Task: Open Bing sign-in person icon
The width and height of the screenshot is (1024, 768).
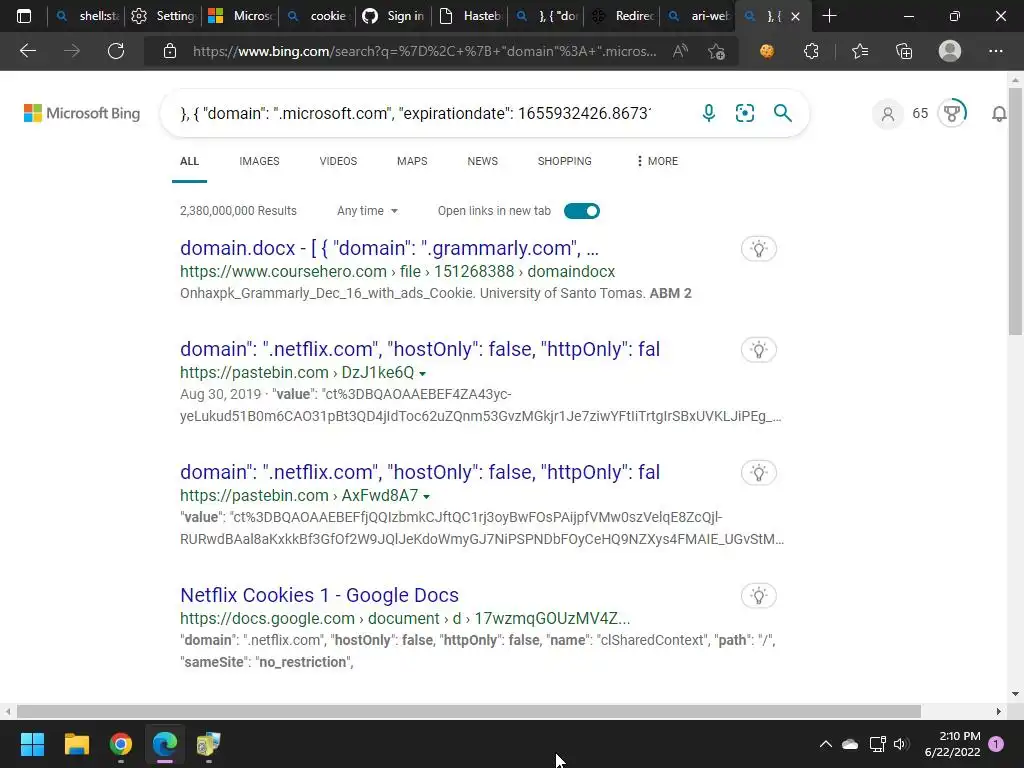Action: (x=888, y=114)
